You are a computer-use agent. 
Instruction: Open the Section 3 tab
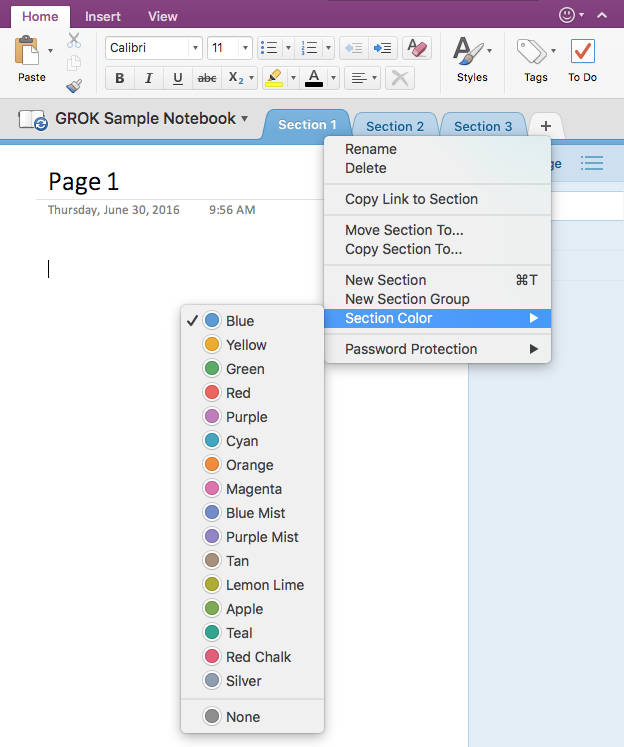coord(483,126)
